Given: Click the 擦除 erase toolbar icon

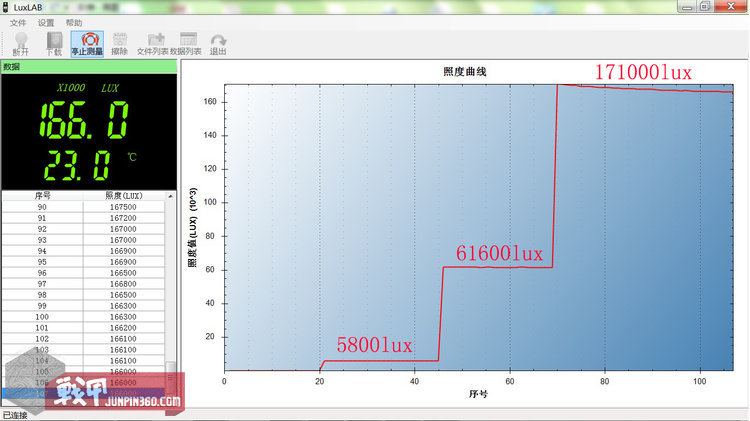Looking at the screenshot, I should pyautogui.click(x=120, y=44).
